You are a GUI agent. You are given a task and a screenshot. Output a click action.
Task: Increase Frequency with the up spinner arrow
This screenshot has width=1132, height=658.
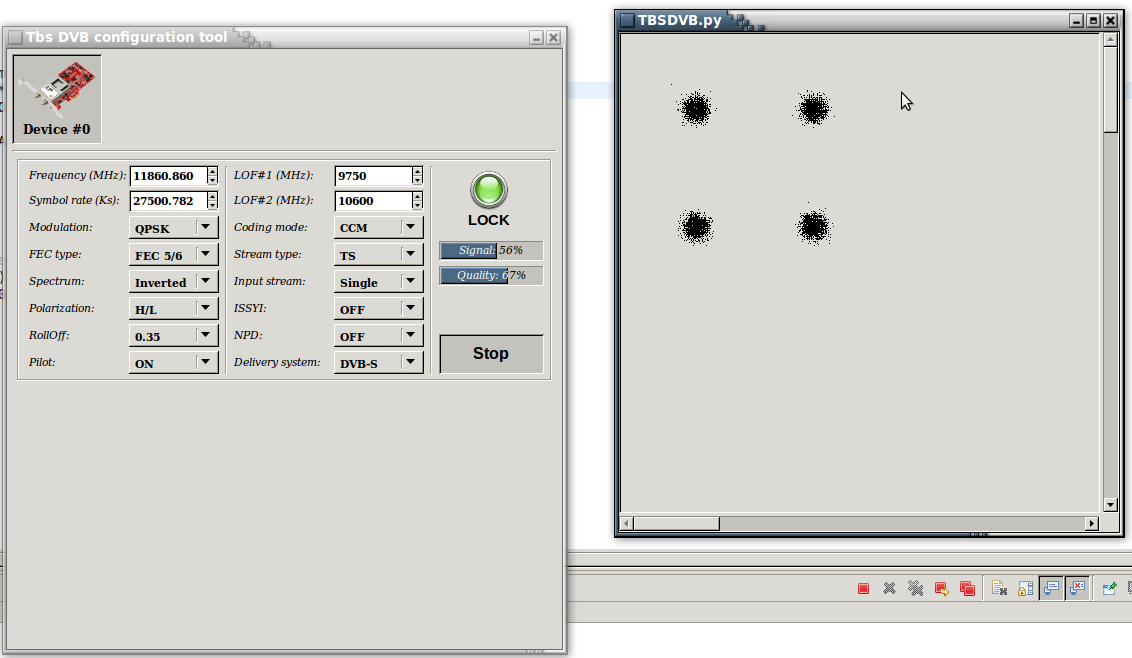[212, 171]
